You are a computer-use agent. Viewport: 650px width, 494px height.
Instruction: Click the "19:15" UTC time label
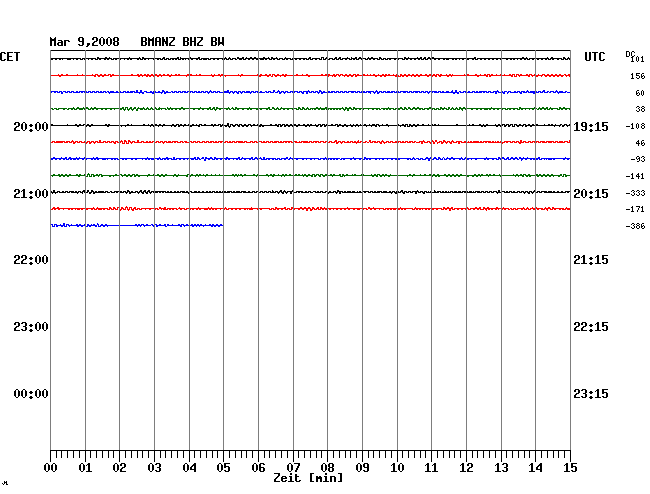pos(591,127)
